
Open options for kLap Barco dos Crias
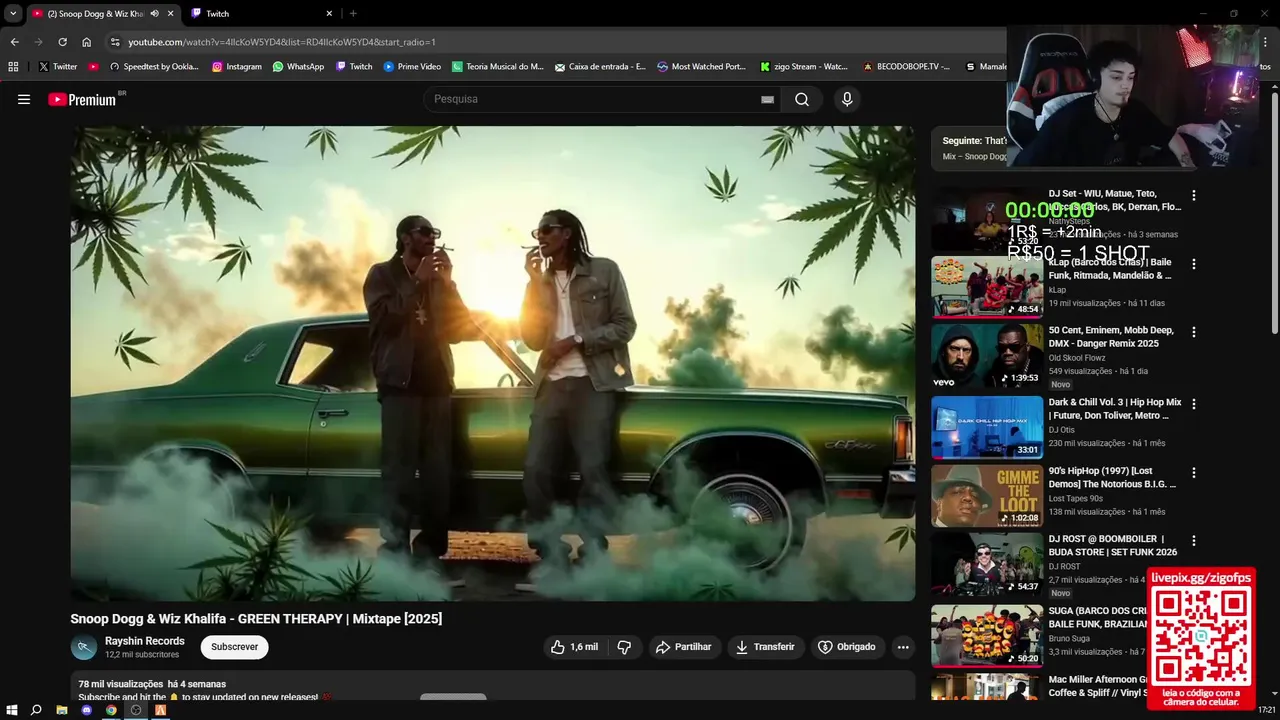pos(1193,264)
